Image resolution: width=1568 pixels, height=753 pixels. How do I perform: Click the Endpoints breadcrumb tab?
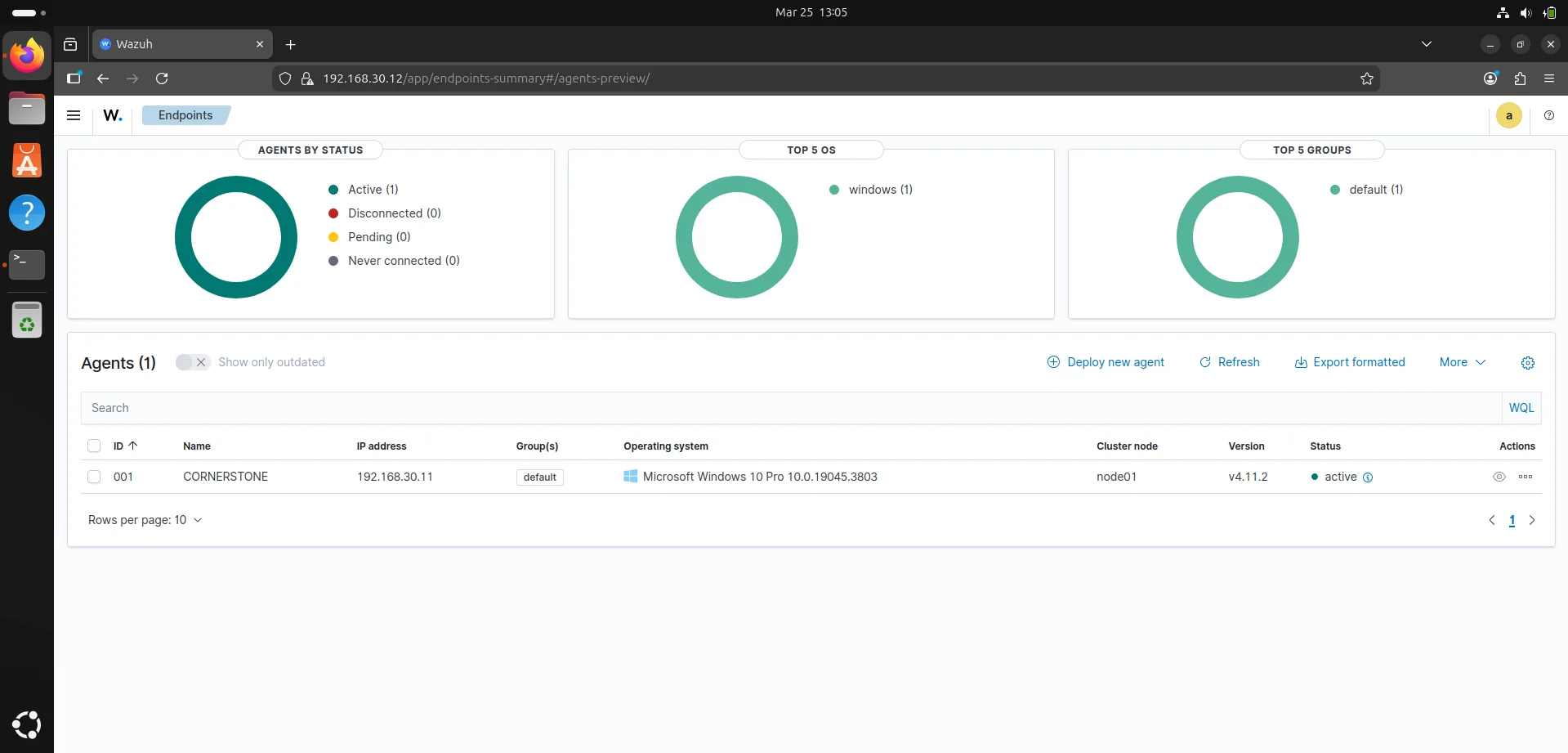(x=185, y=115)
